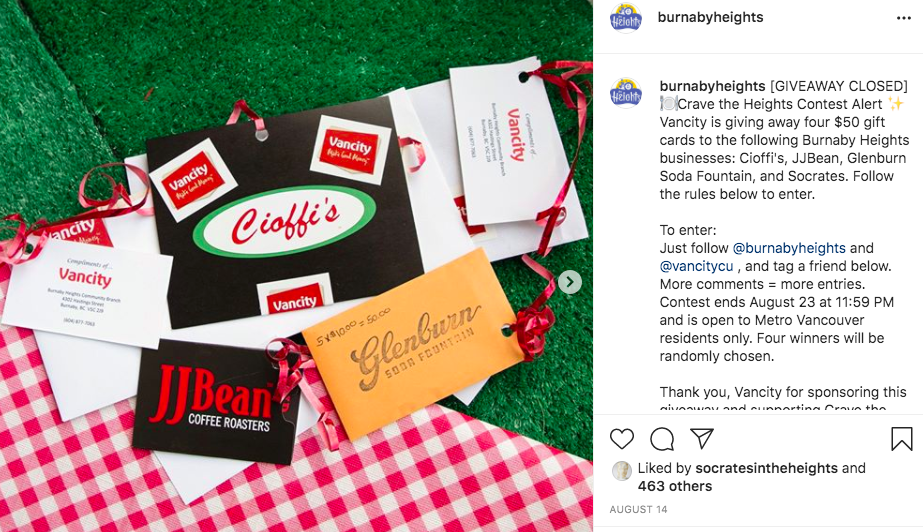View the list of 463 others likes
This screenshot has width=923, height=532.
[675, 487]
